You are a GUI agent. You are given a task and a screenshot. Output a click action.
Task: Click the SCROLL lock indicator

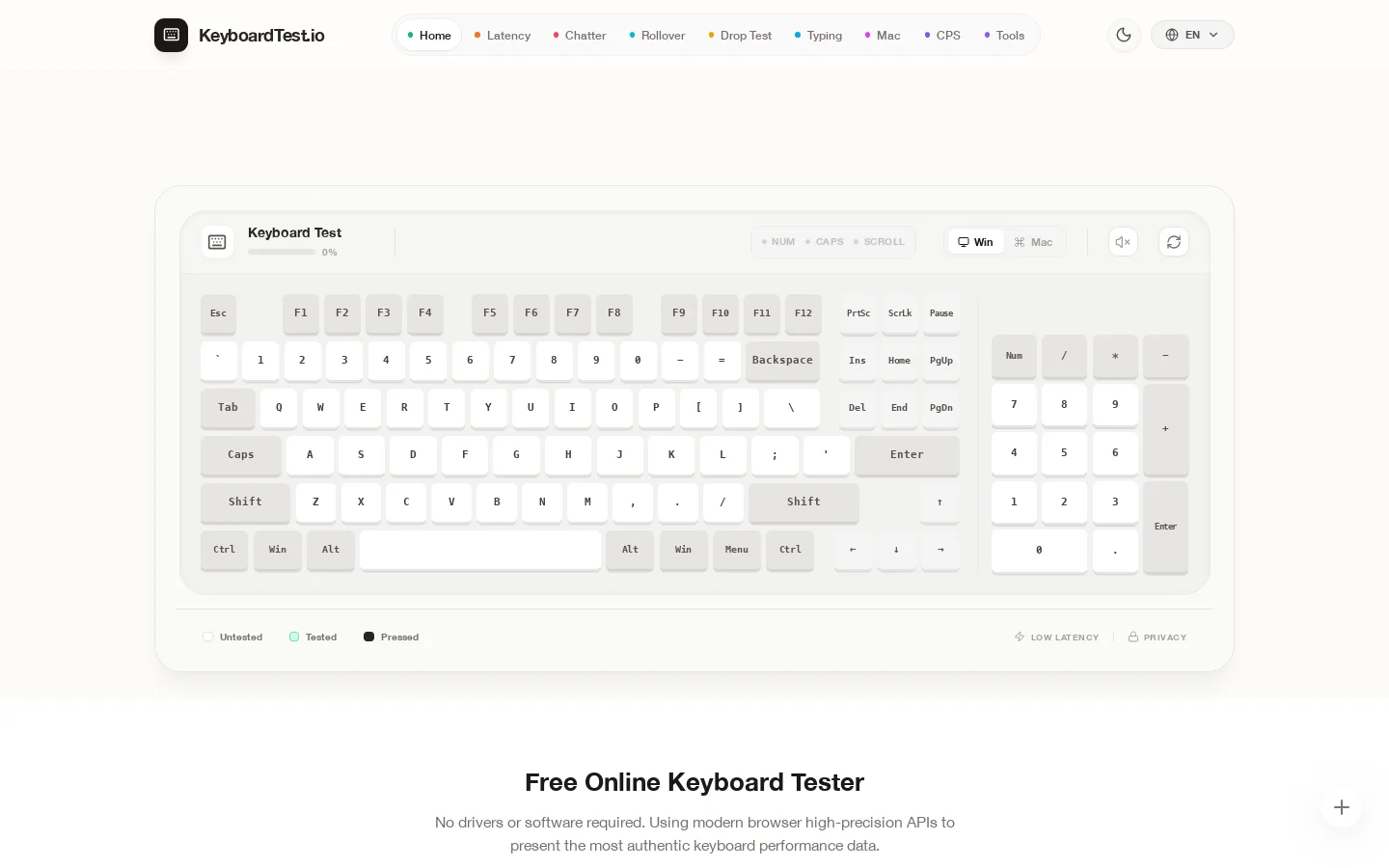(x=879, y=242)
